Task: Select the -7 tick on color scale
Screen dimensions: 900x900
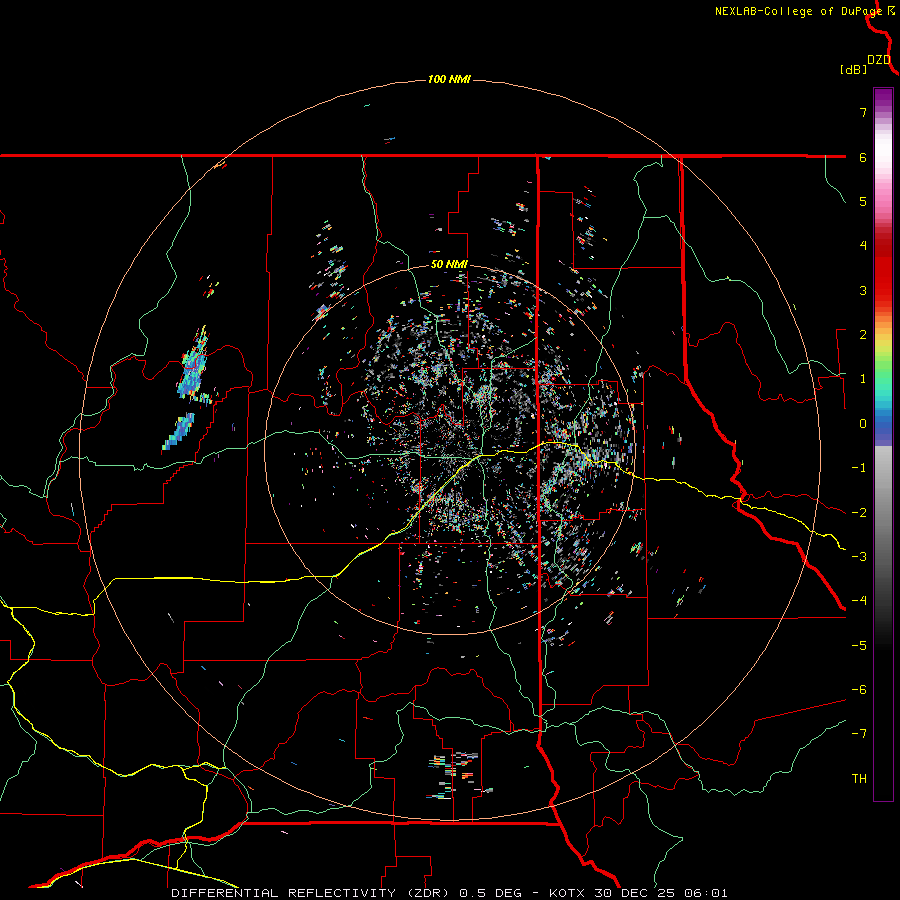Action: [859, 734]
